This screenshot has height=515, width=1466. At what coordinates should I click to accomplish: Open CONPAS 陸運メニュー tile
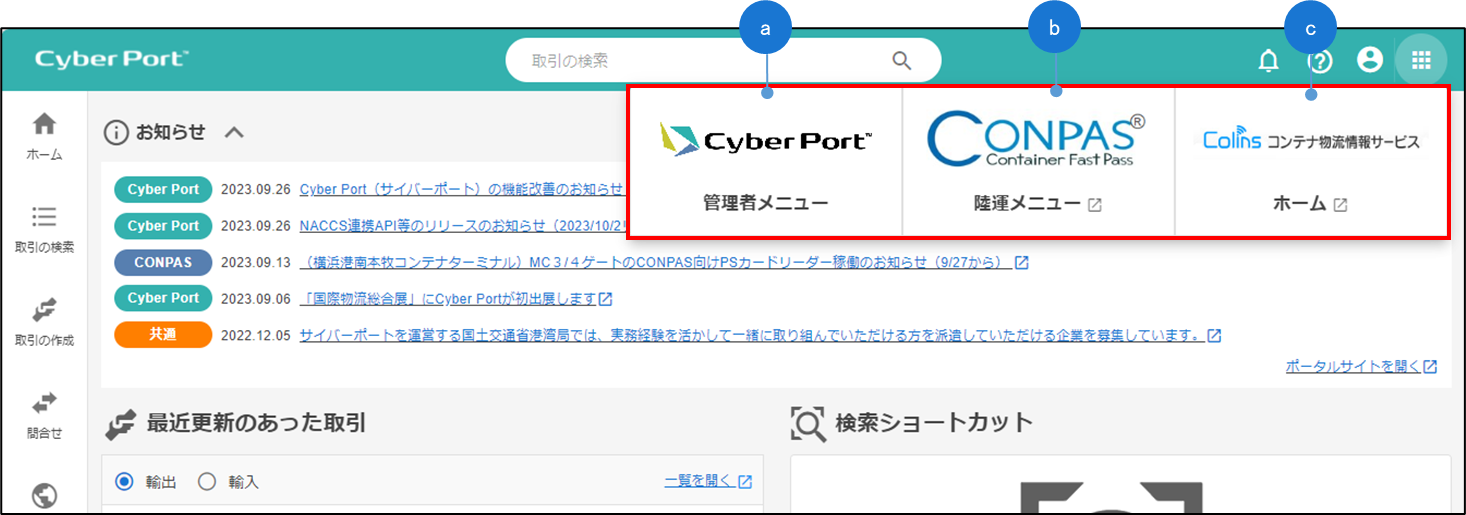point(1037,162)
